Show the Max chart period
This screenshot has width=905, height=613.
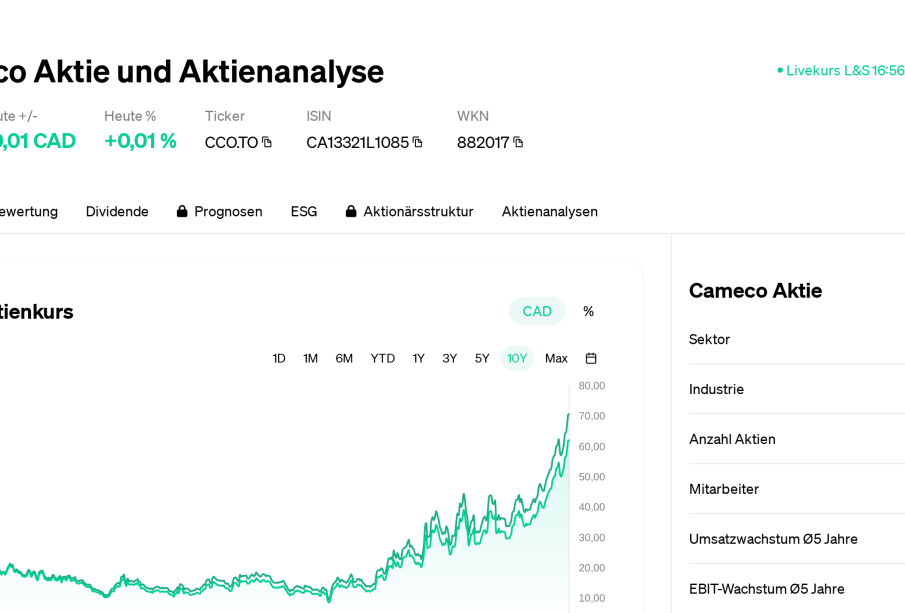coord(556,358)
